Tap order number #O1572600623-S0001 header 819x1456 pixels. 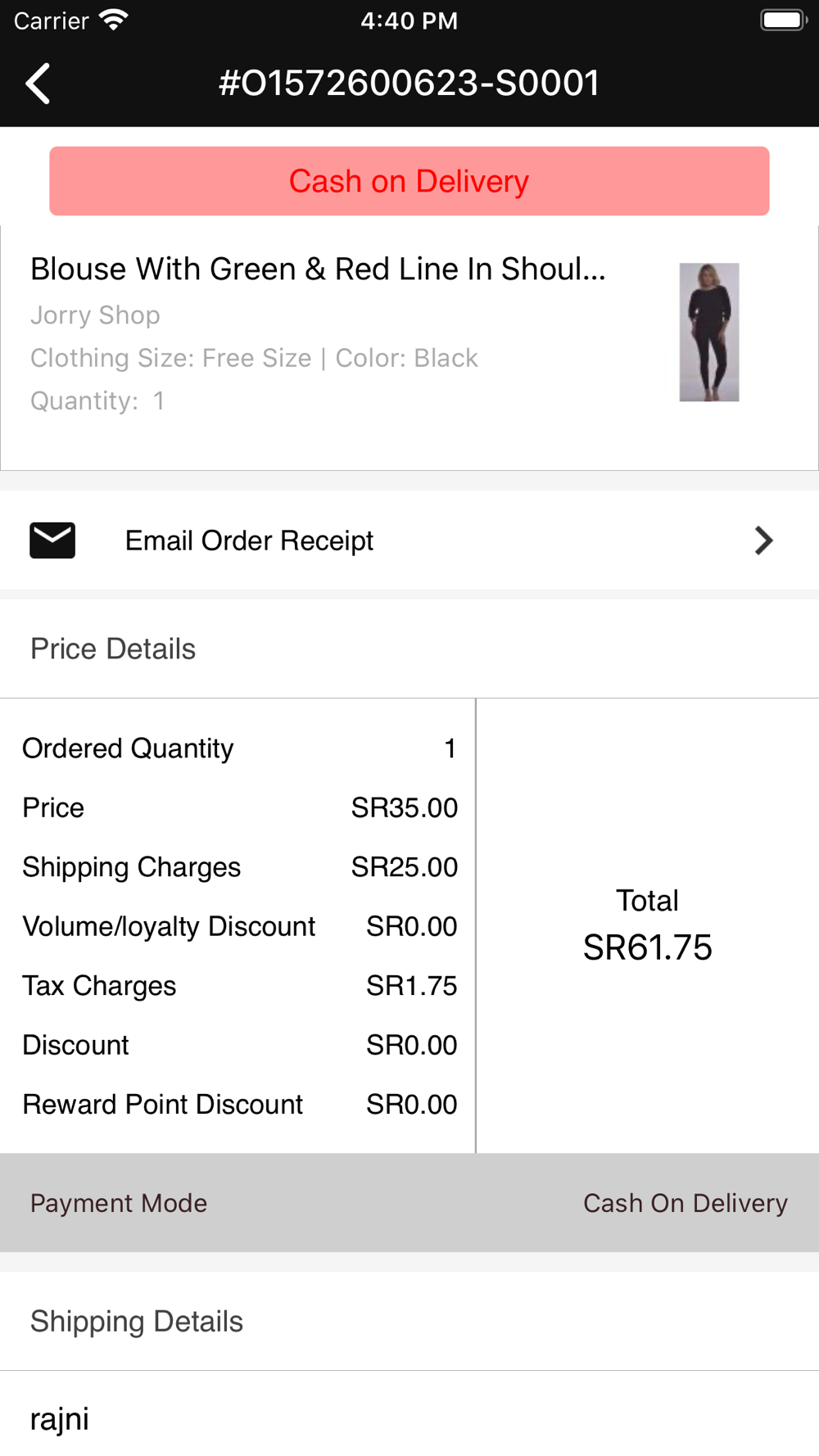point(409,84)
